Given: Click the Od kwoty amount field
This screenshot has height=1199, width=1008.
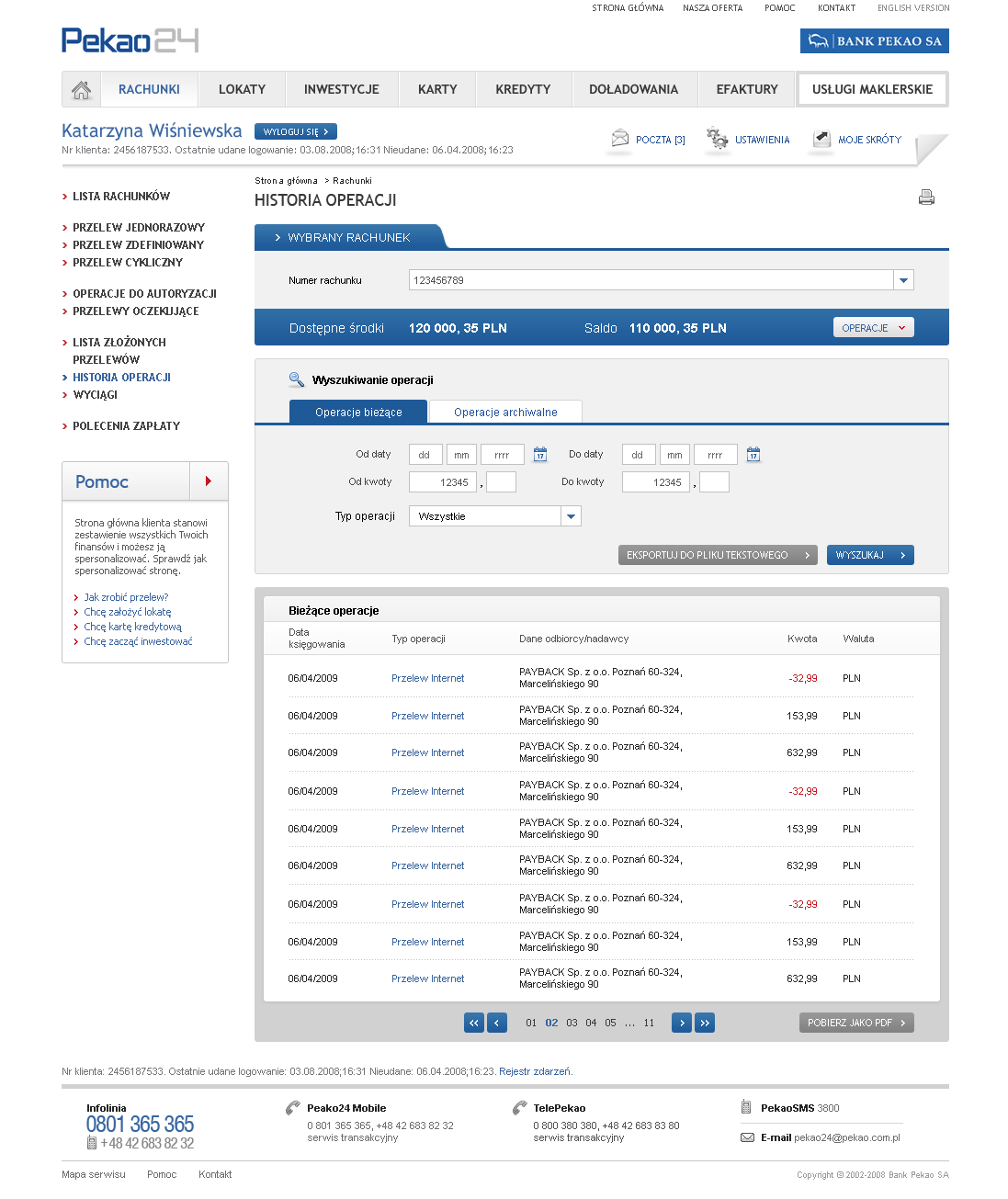Looking at the screenshot, I should pos(443,482).
